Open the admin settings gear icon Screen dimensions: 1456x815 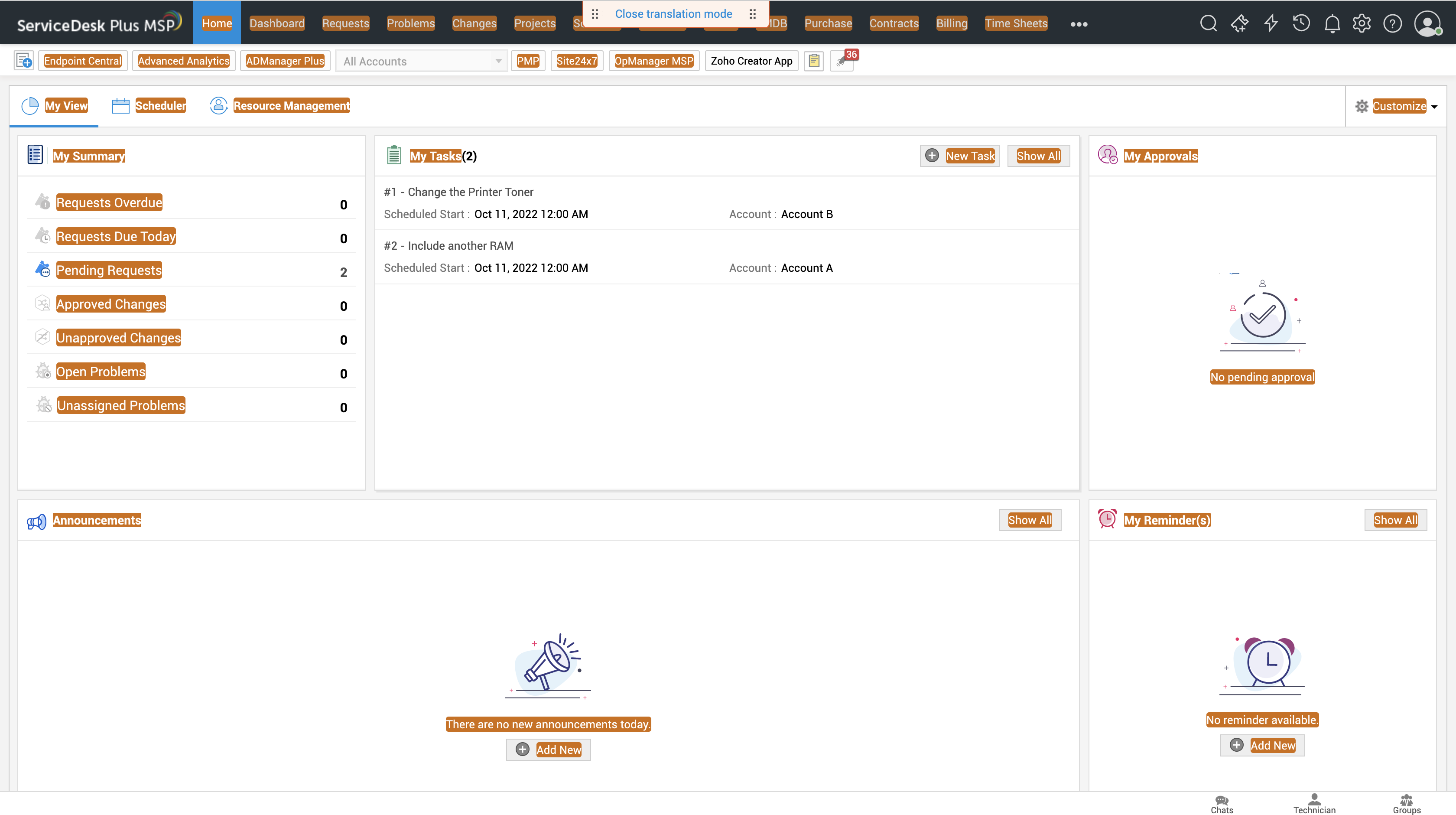pos(1362,23)
